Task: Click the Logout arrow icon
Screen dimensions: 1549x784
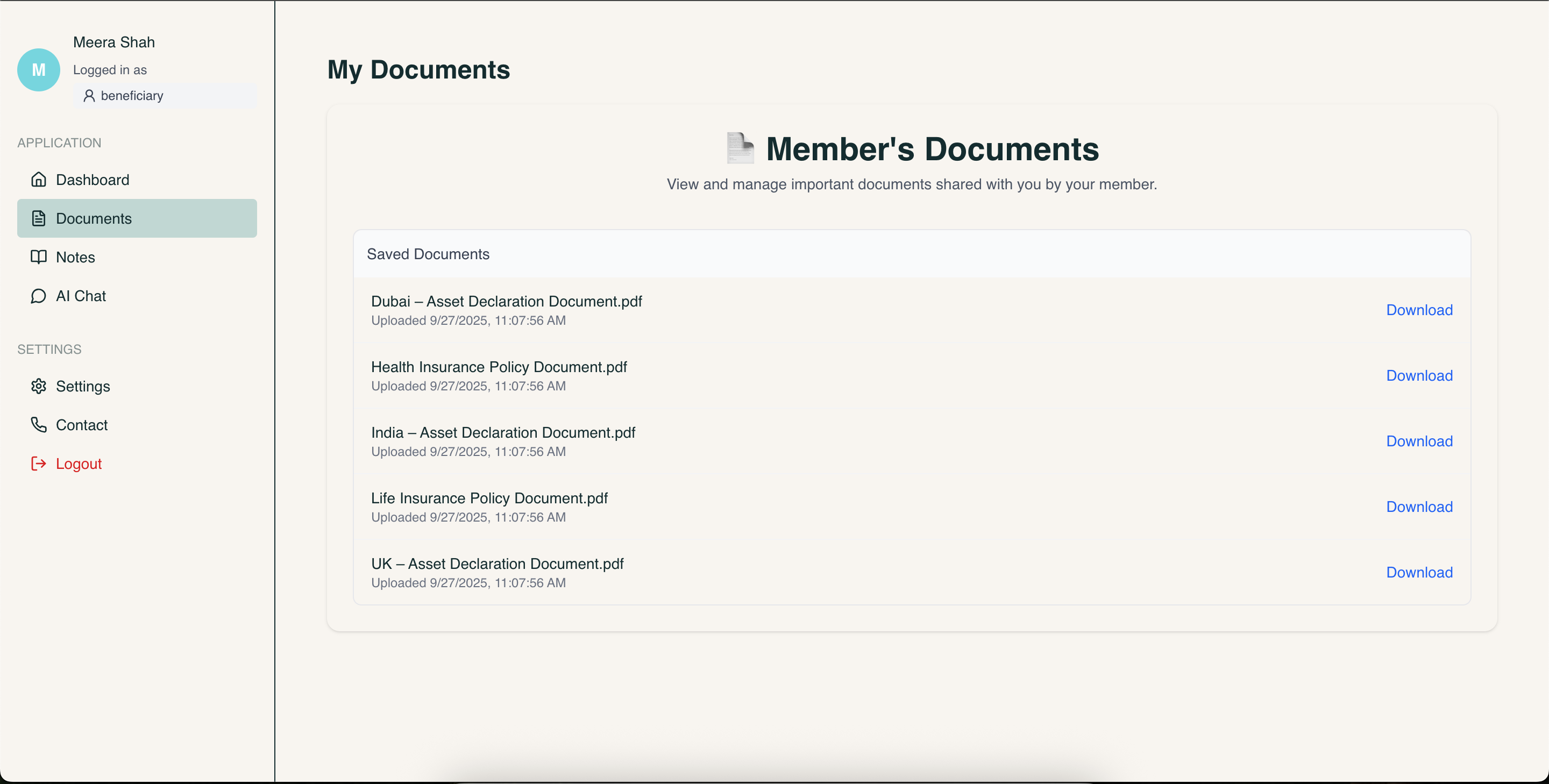Action: click(x=39, y=464)
